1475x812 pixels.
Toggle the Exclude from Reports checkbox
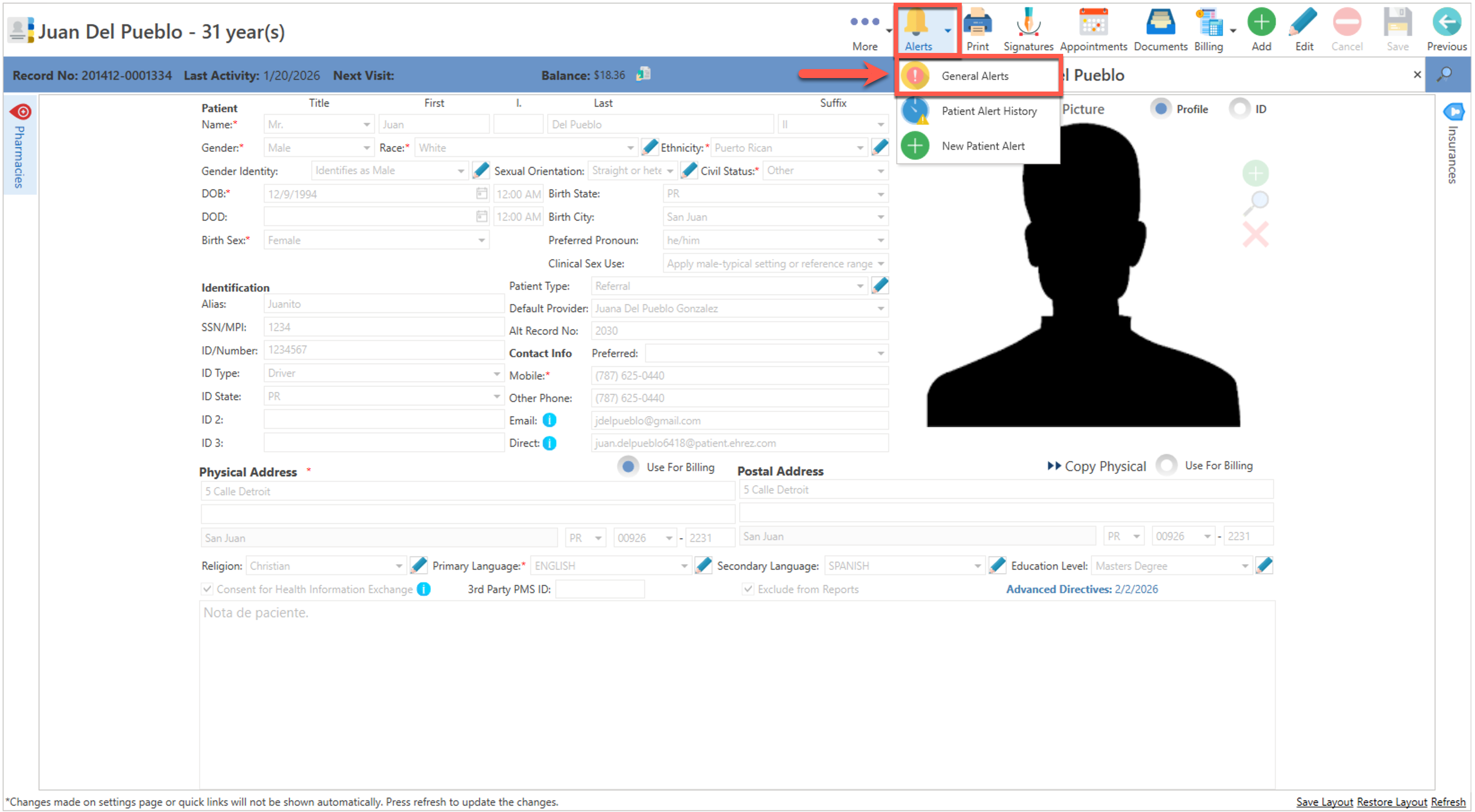[748, 589]
